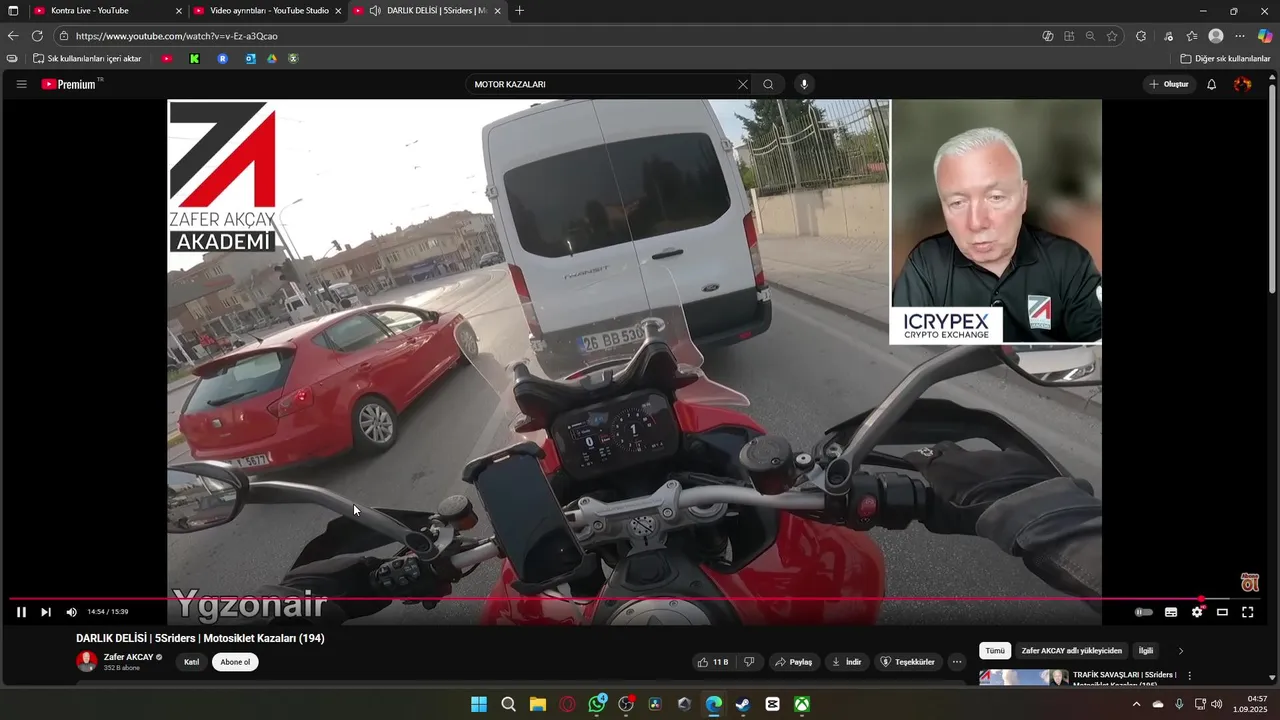Open Sık kullanılanları içeri aktar bookmark
Screen dimensions: 1280x720
[x=87, y=59]
